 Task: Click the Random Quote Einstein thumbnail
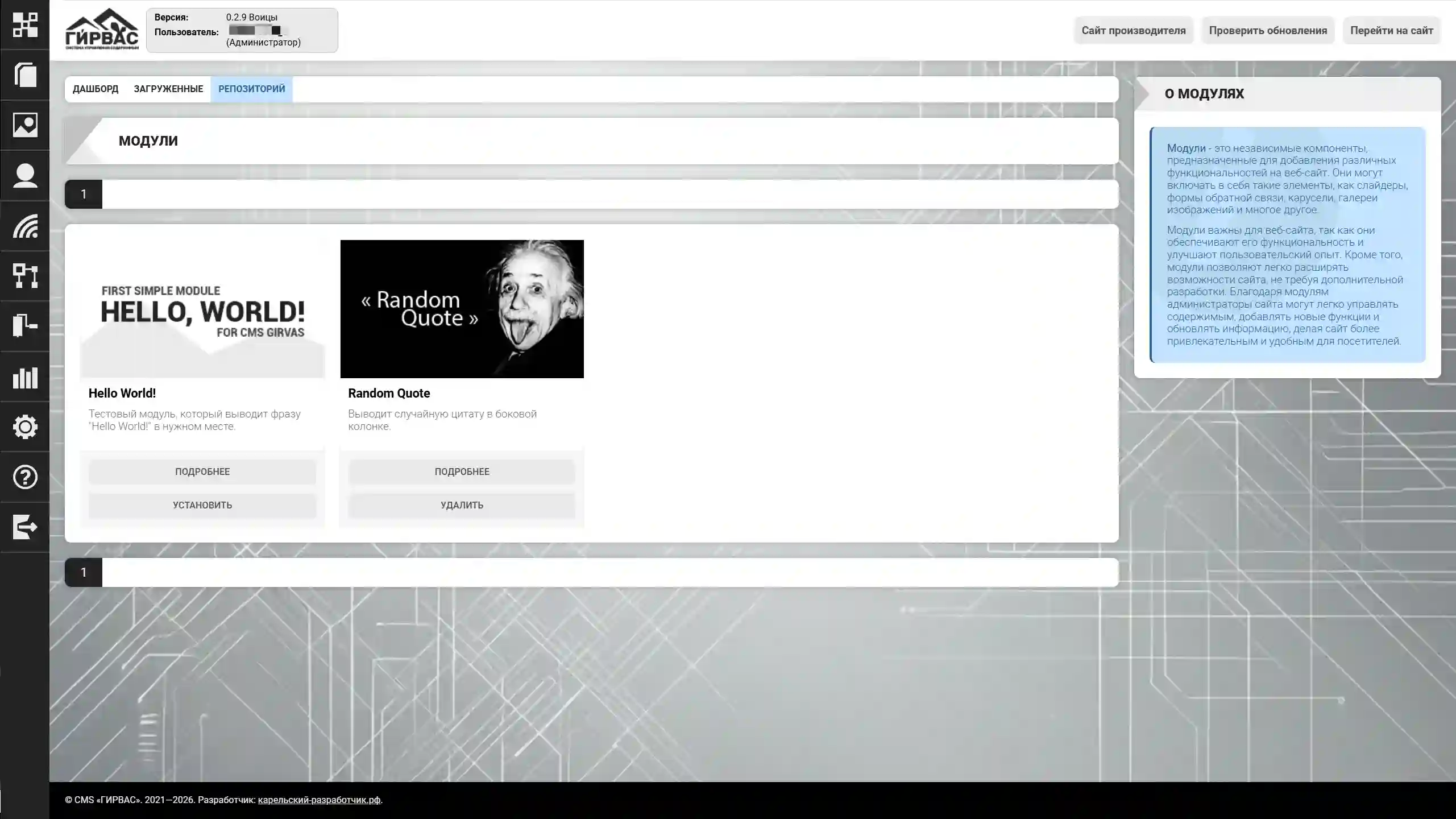(462, 309)
